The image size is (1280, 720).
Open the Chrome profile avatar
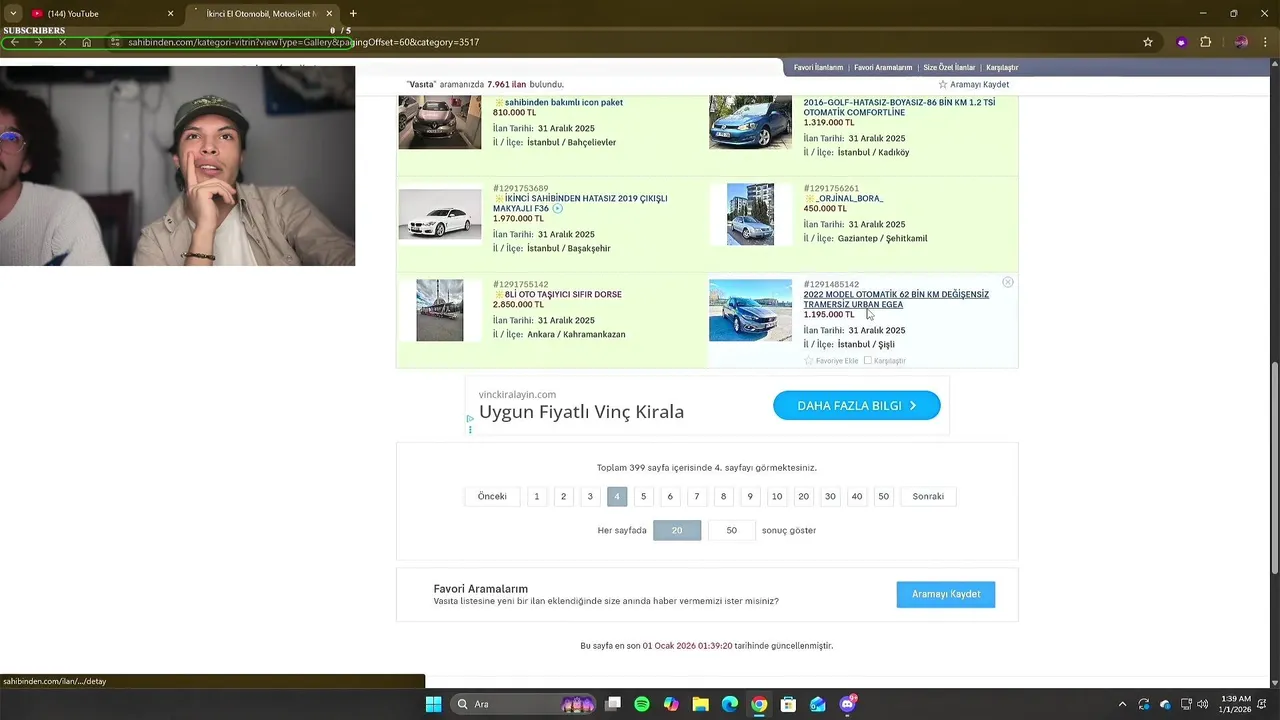[1241, 42]
